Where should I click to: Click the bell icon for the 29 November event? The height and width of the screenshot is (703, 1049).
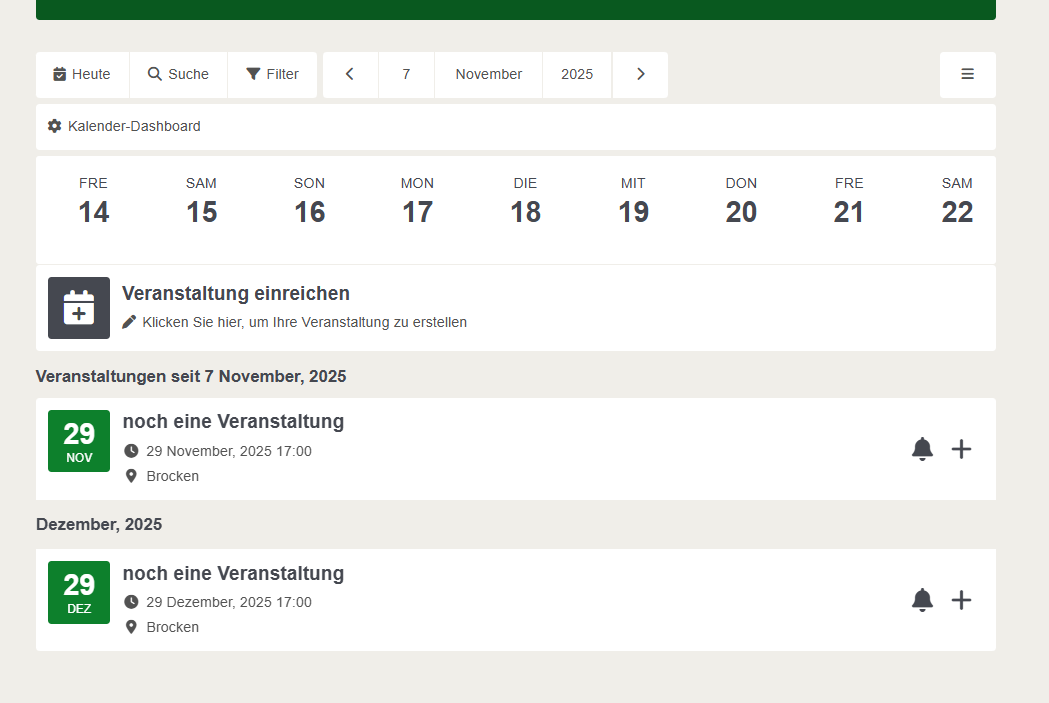[922, 449]
